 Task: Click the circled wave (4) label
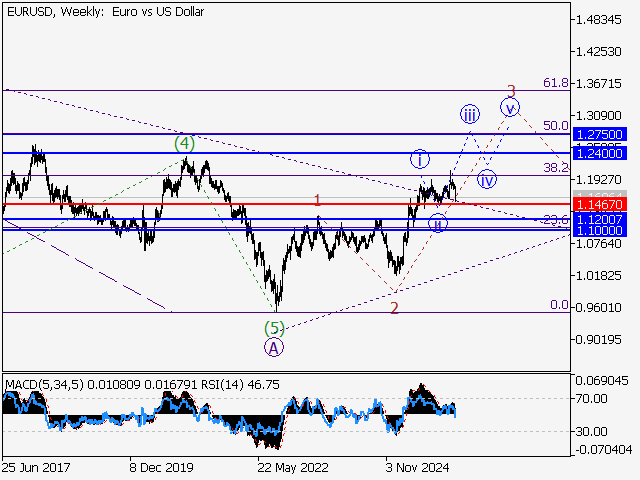184,143
